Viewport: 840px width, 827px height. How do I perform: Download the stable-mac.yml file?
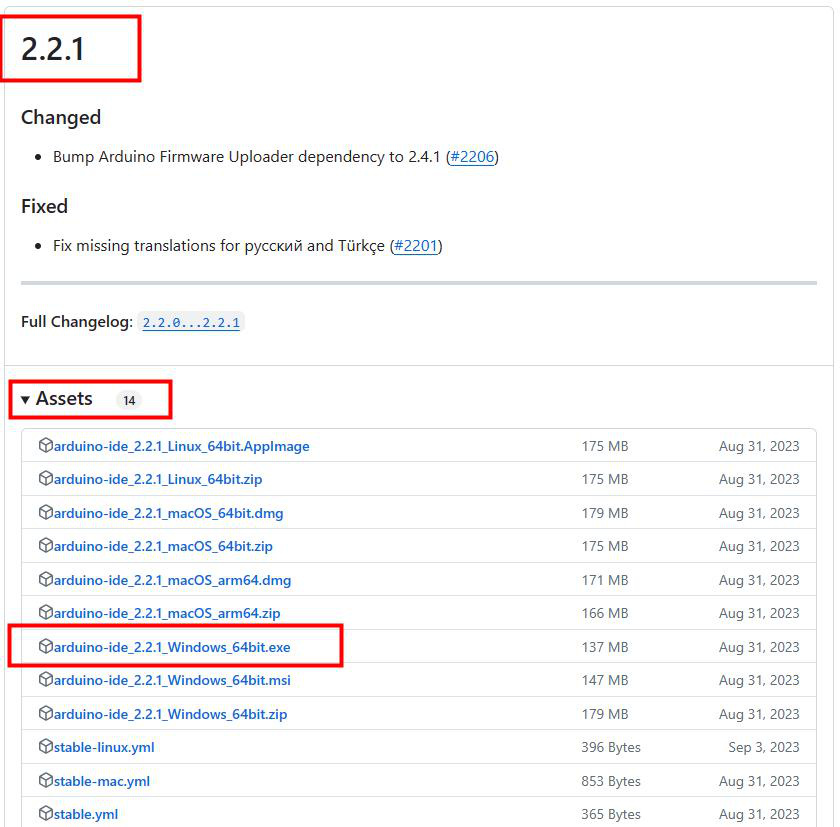click(x=102, y=781)
